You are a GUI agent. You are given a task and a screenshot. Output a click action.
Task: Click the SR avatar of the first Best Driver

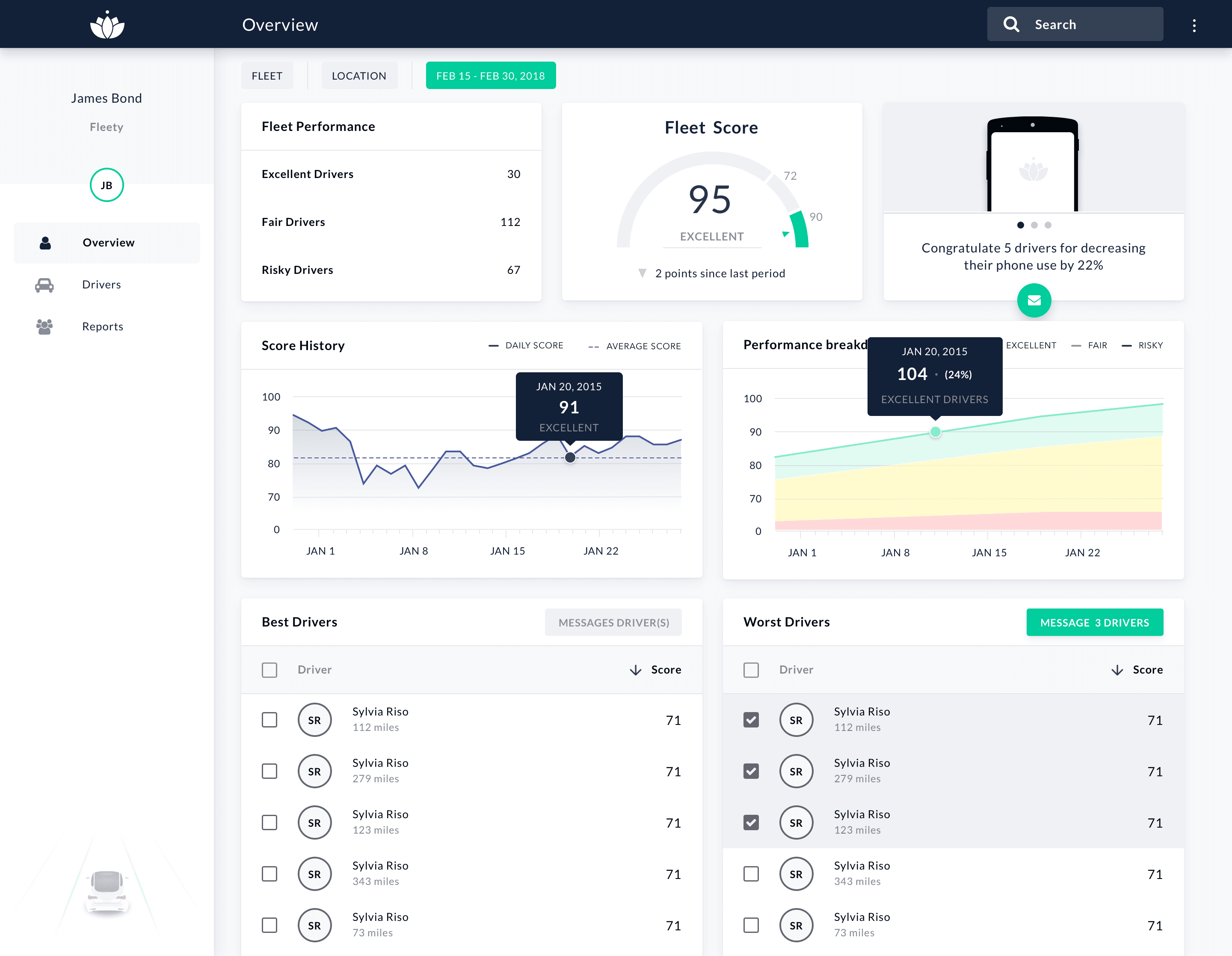[x=314, y=719]
